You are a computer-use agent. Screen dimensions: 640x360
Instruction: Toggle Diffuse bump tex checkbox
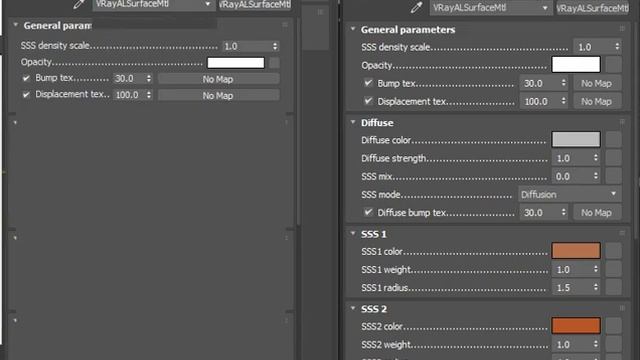coord(368,212)
